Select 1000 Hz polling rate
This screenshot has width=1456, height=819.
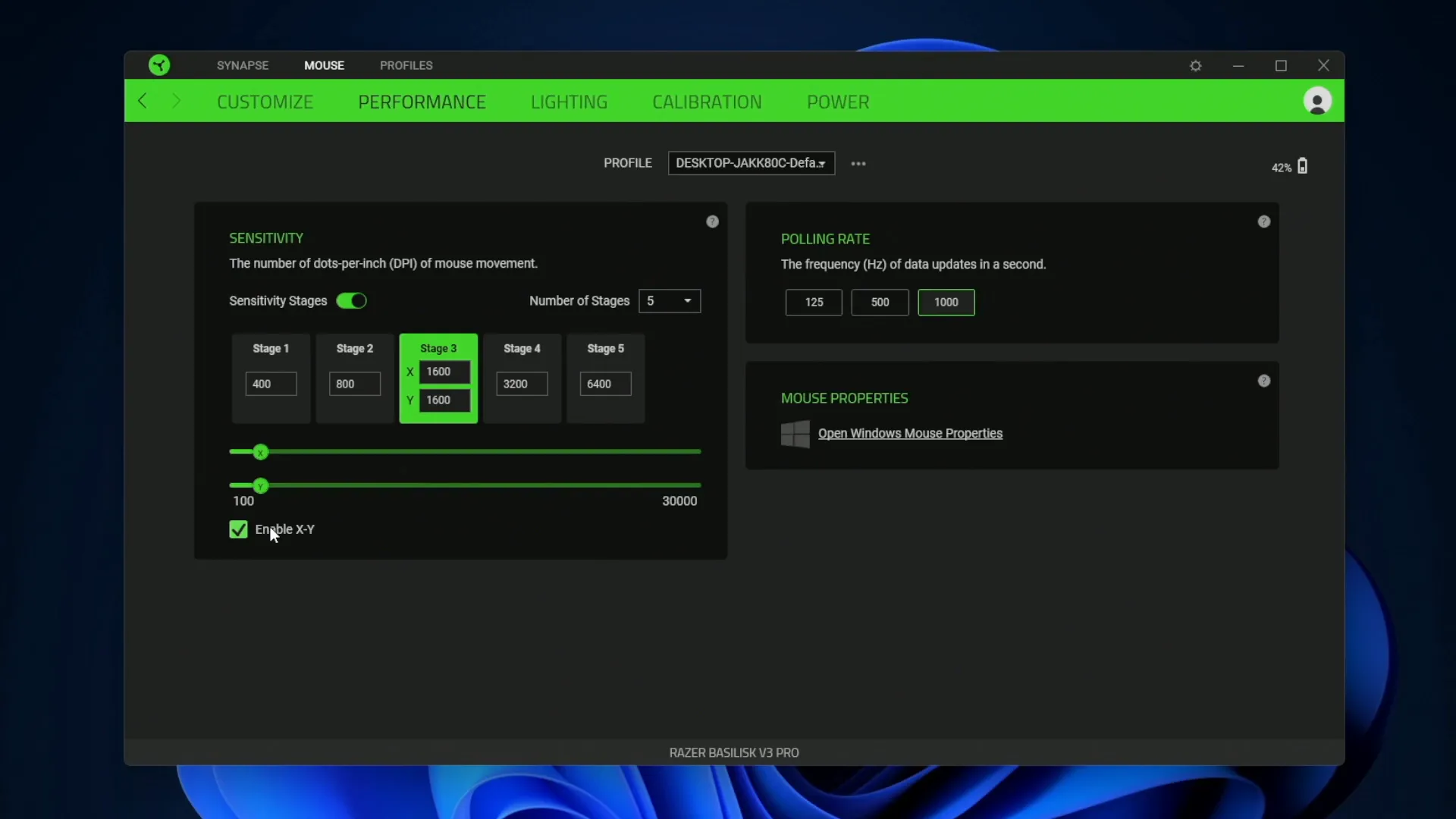tap(946, 302)
